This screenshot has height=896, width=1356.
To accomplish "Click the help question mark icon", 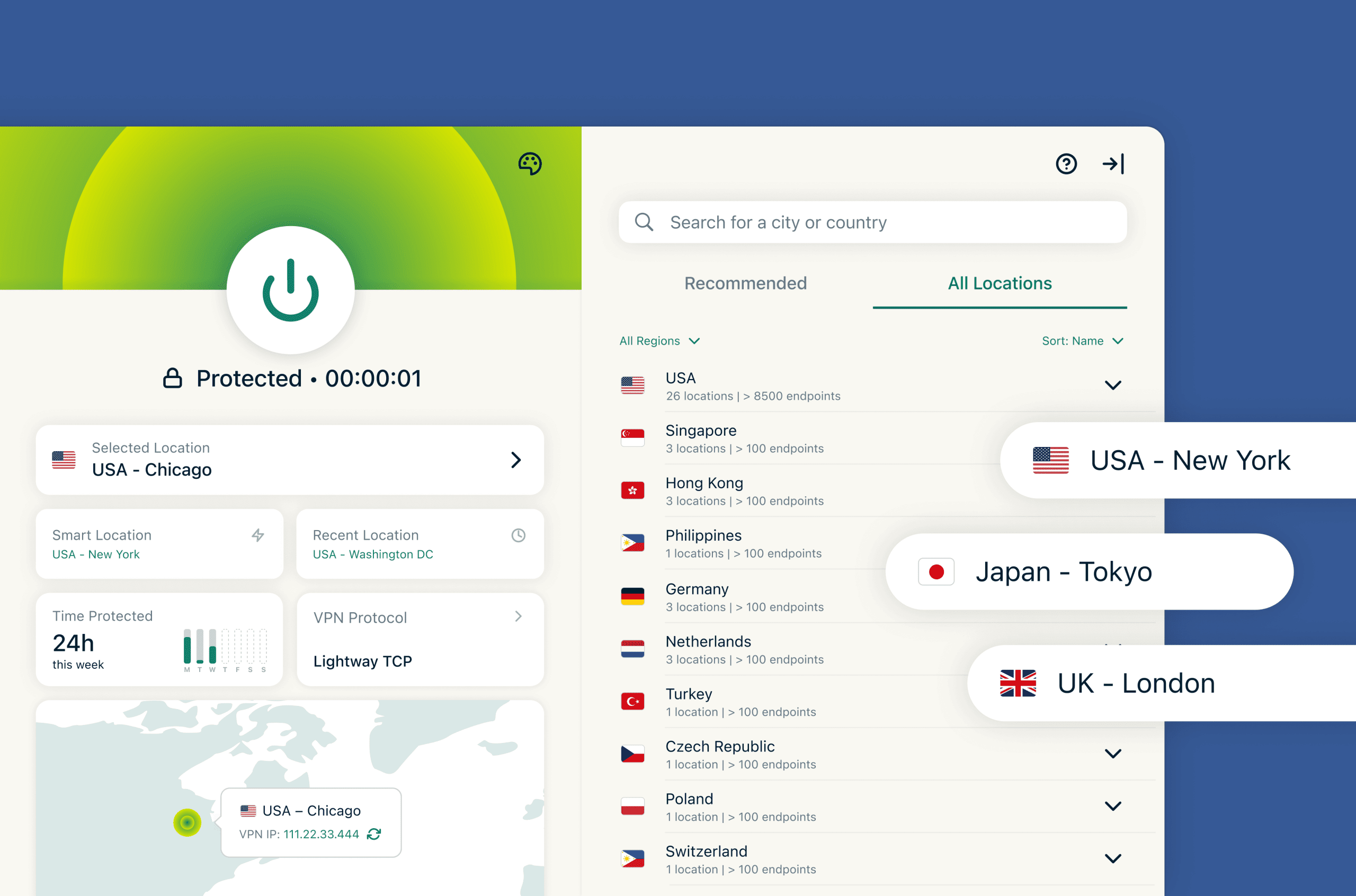I will click(x=1066, y=164).
